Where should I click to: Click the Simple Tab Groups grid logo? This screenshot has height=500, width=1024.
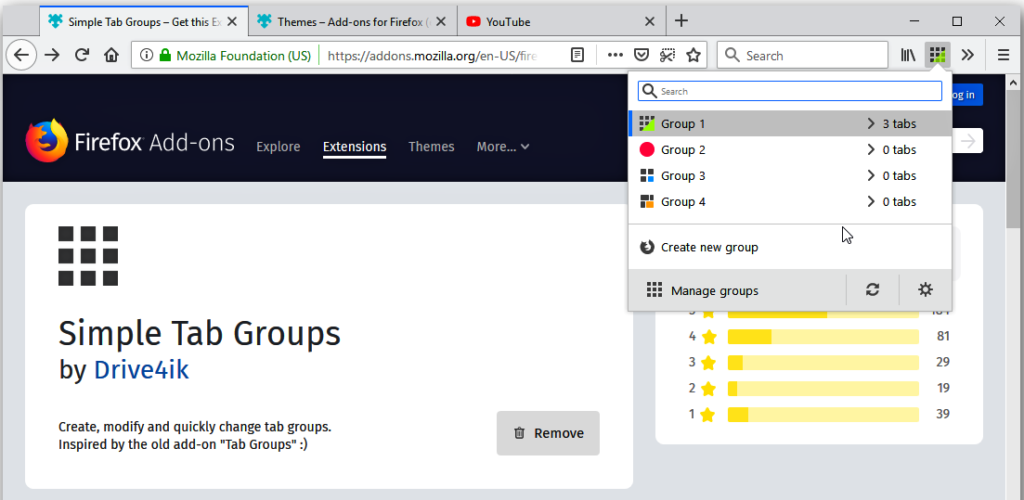point(88,256)
